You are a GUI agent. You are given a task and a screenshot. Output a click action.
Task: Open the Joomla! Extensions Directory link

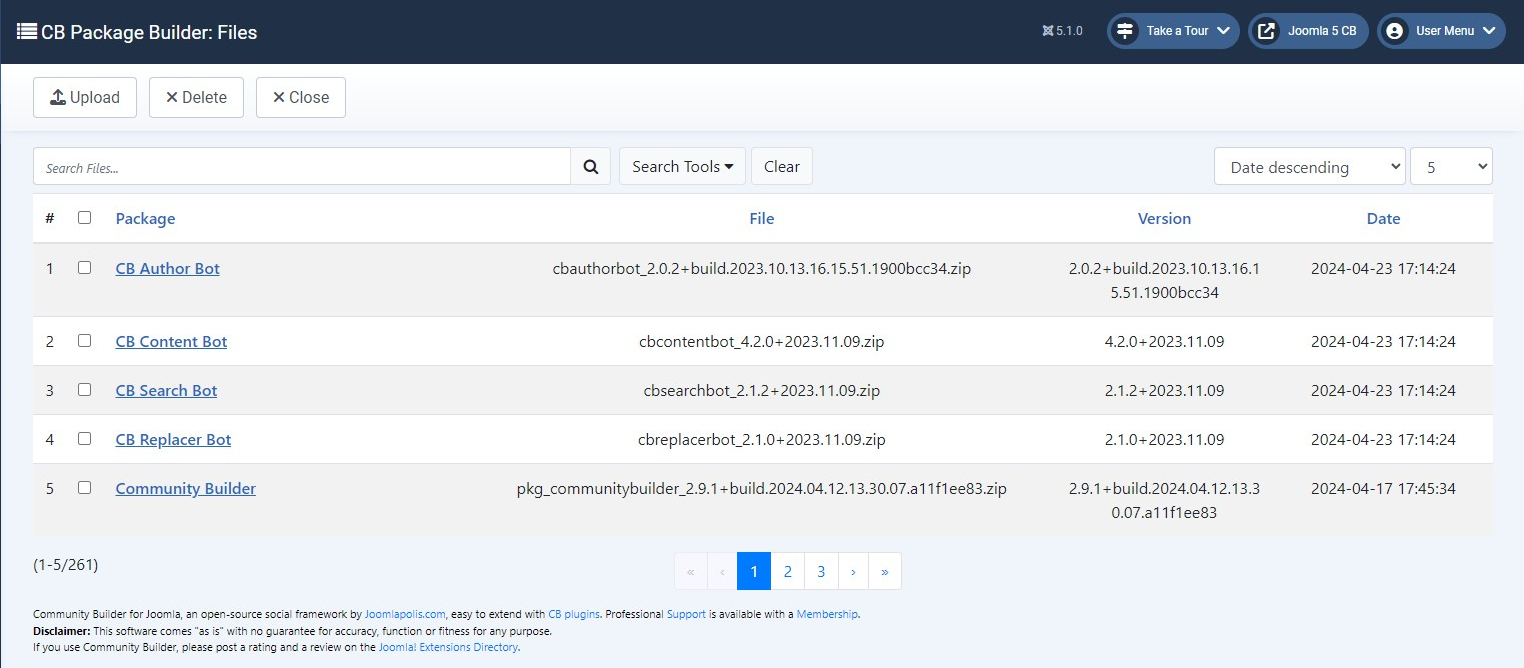(x=448, y=647)
